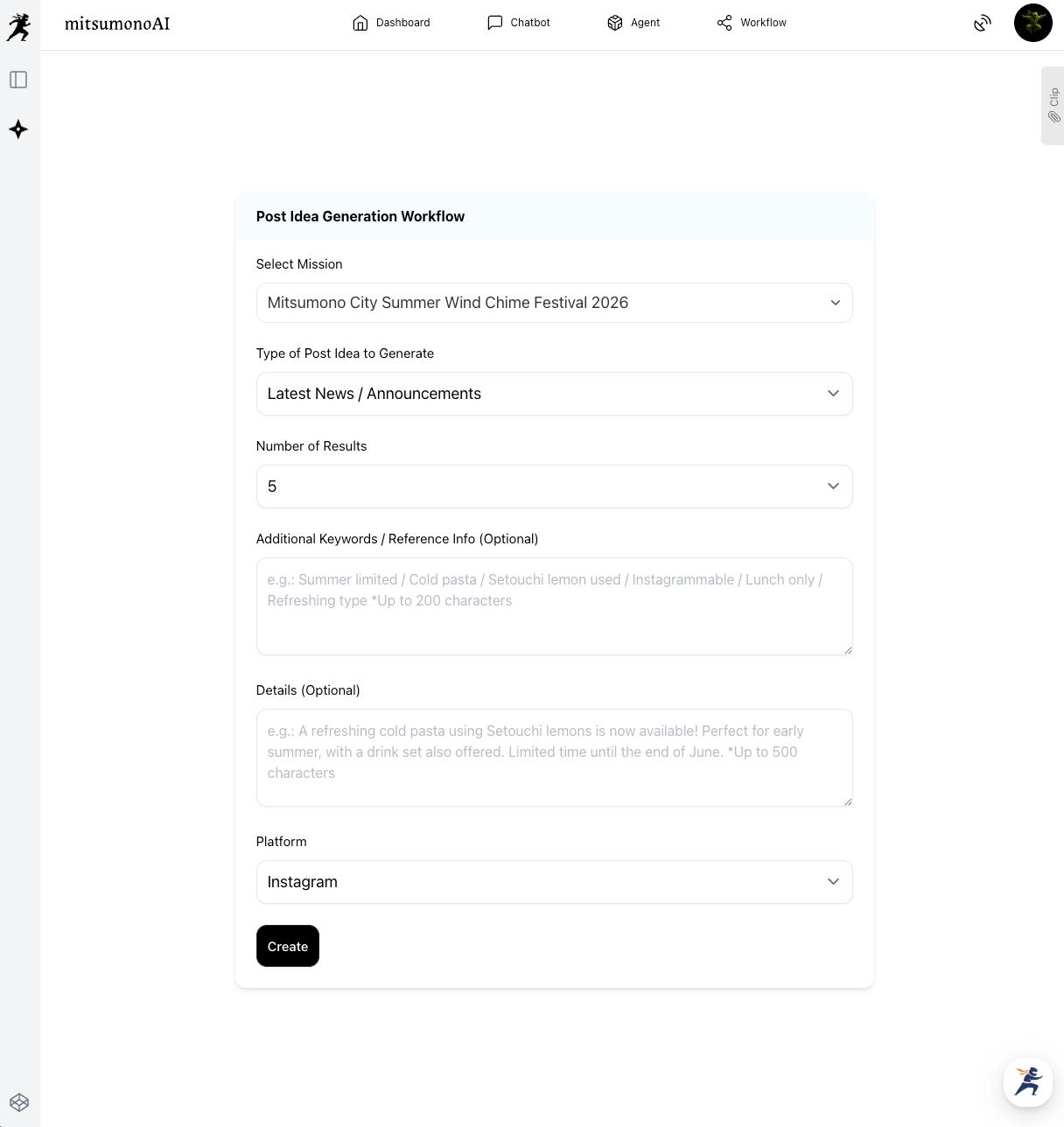Open the floating ninja assistant button
This screenshot has height=1127, width=1064.
[x=1028, y=1081]
